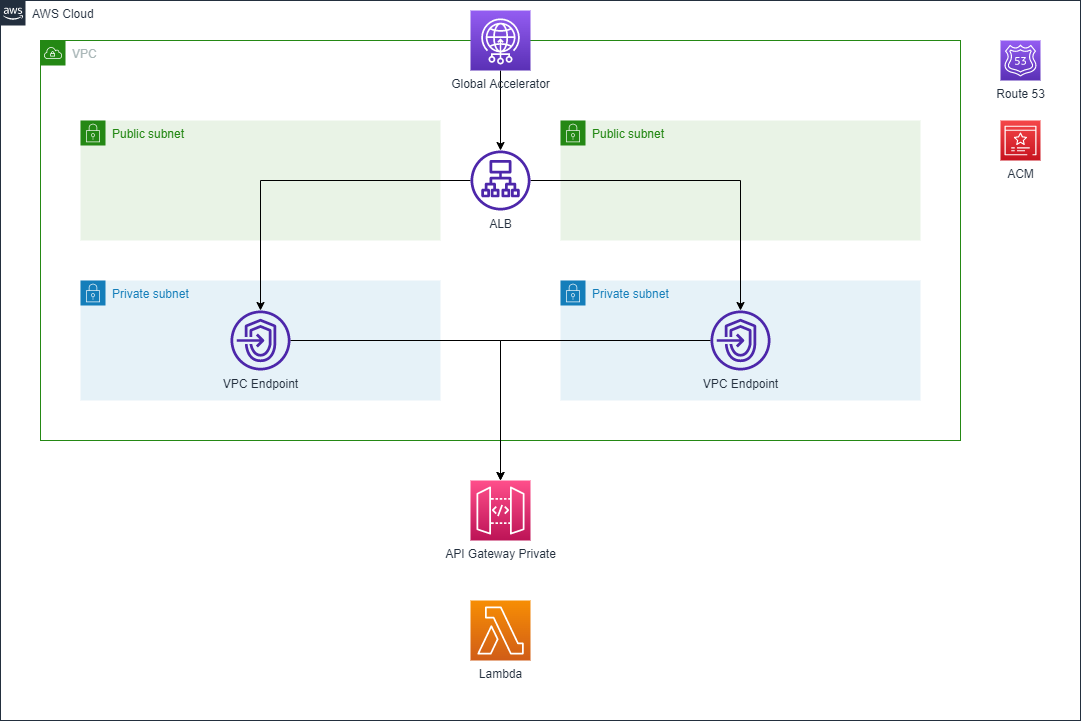The width and height of the screenshot is (1081, 721).
Task: Click the VPC cloud icon badge
Action: click(53, 53)
